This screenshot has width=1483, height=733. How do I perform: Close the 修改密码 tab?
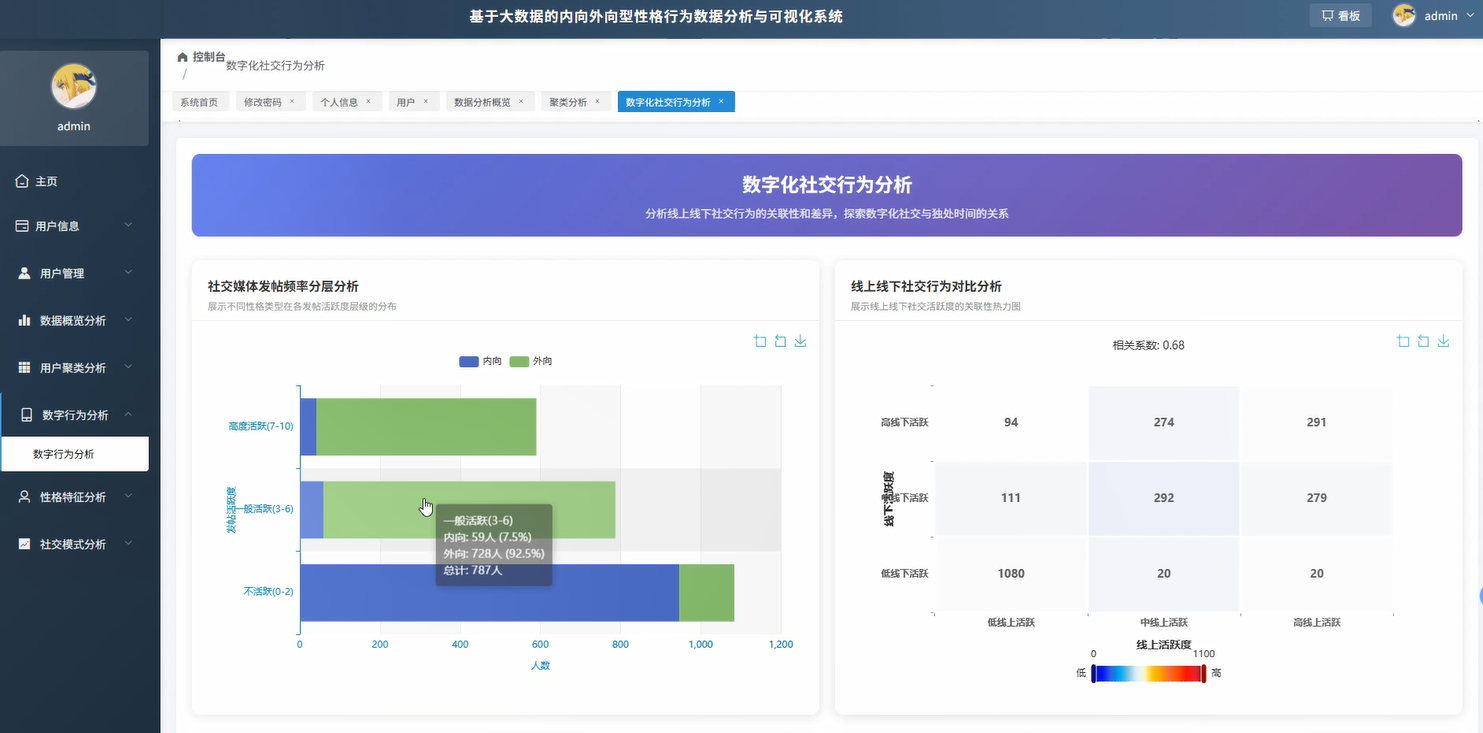292,101
